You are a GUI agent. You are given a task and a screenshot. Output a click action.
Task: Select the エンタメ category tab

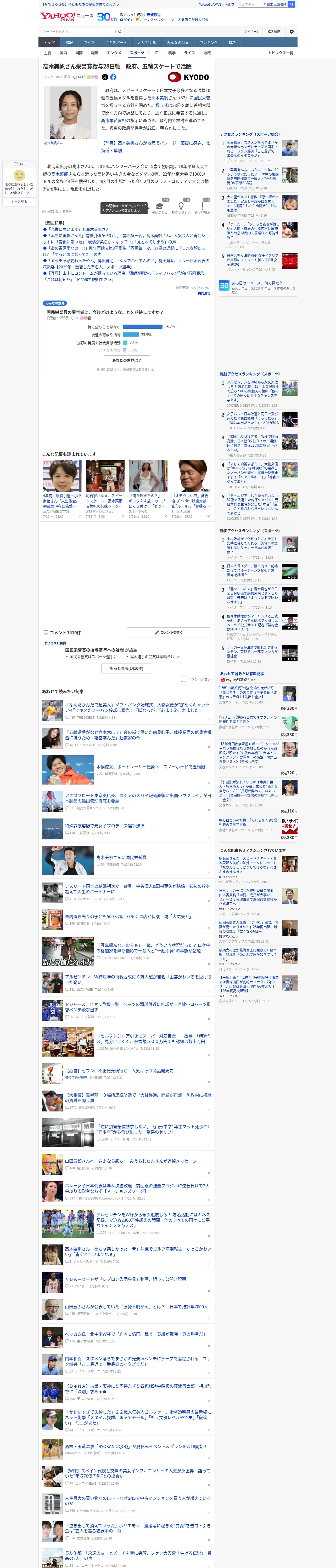click(114, 53)
